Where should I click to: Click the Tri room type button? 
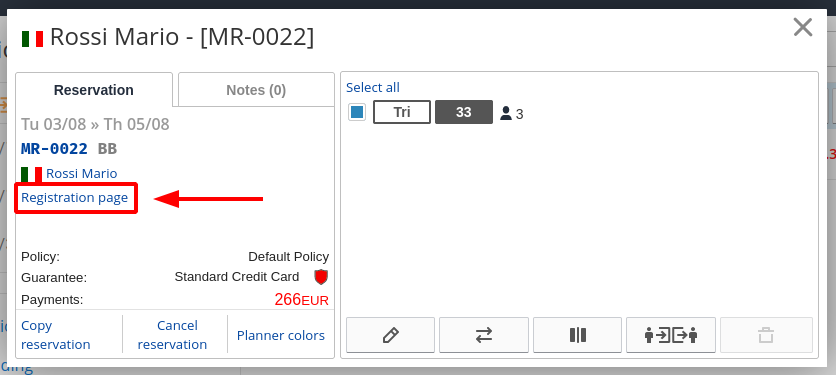pos(401,113)
